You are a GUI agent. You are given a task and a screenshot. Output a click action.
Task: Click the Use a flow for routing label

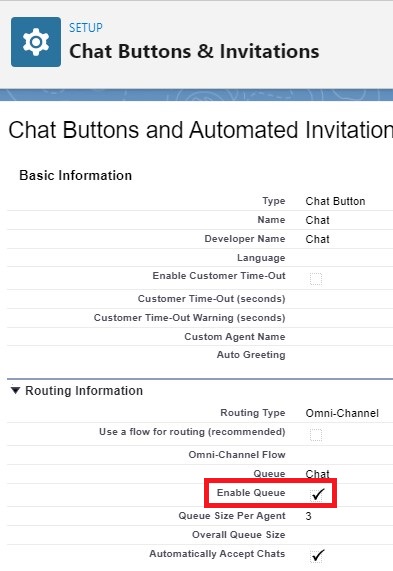192,432
